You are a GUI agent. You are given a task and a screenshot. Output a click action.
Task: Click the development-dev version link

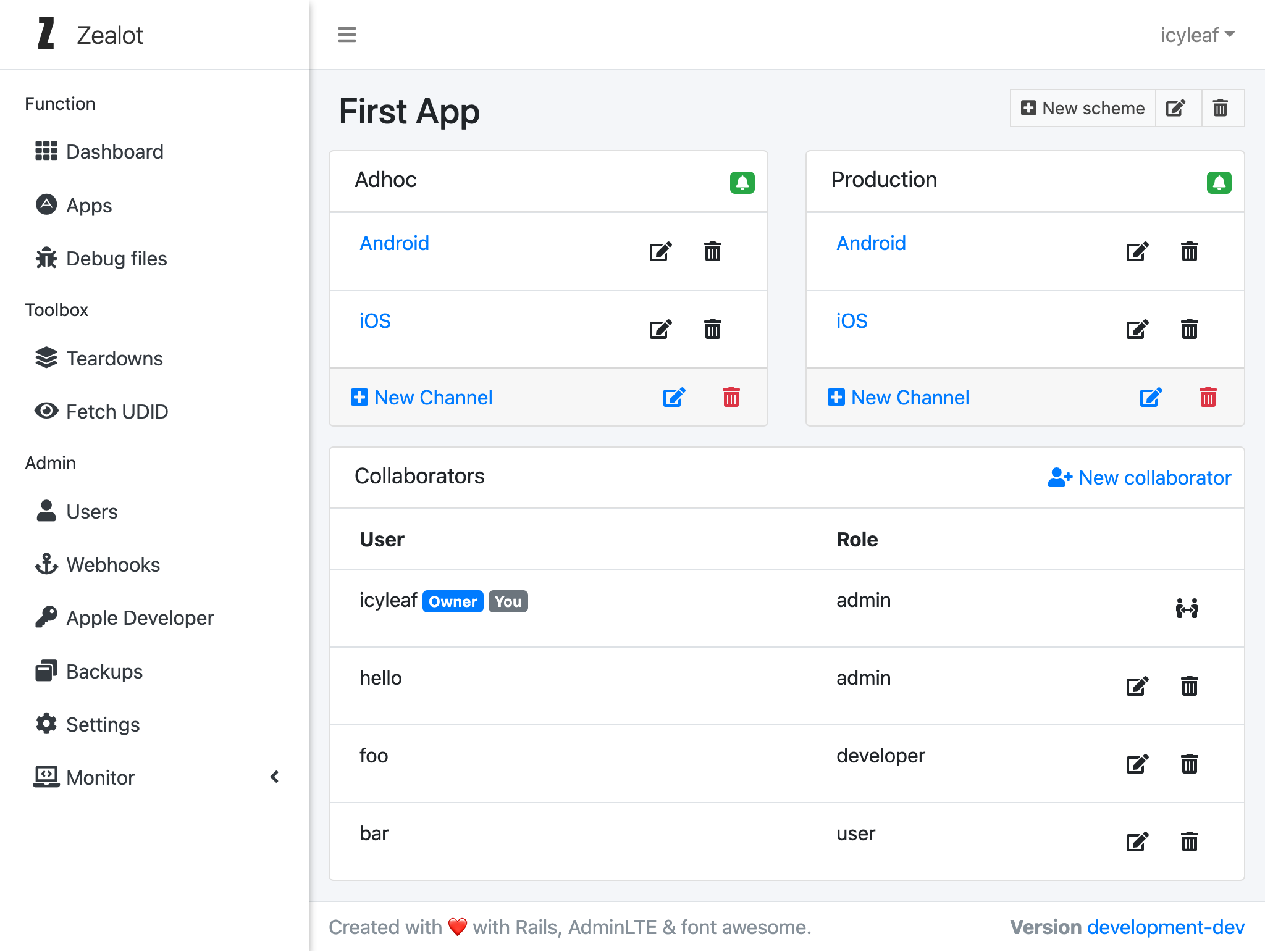[x=1166, y=927]
